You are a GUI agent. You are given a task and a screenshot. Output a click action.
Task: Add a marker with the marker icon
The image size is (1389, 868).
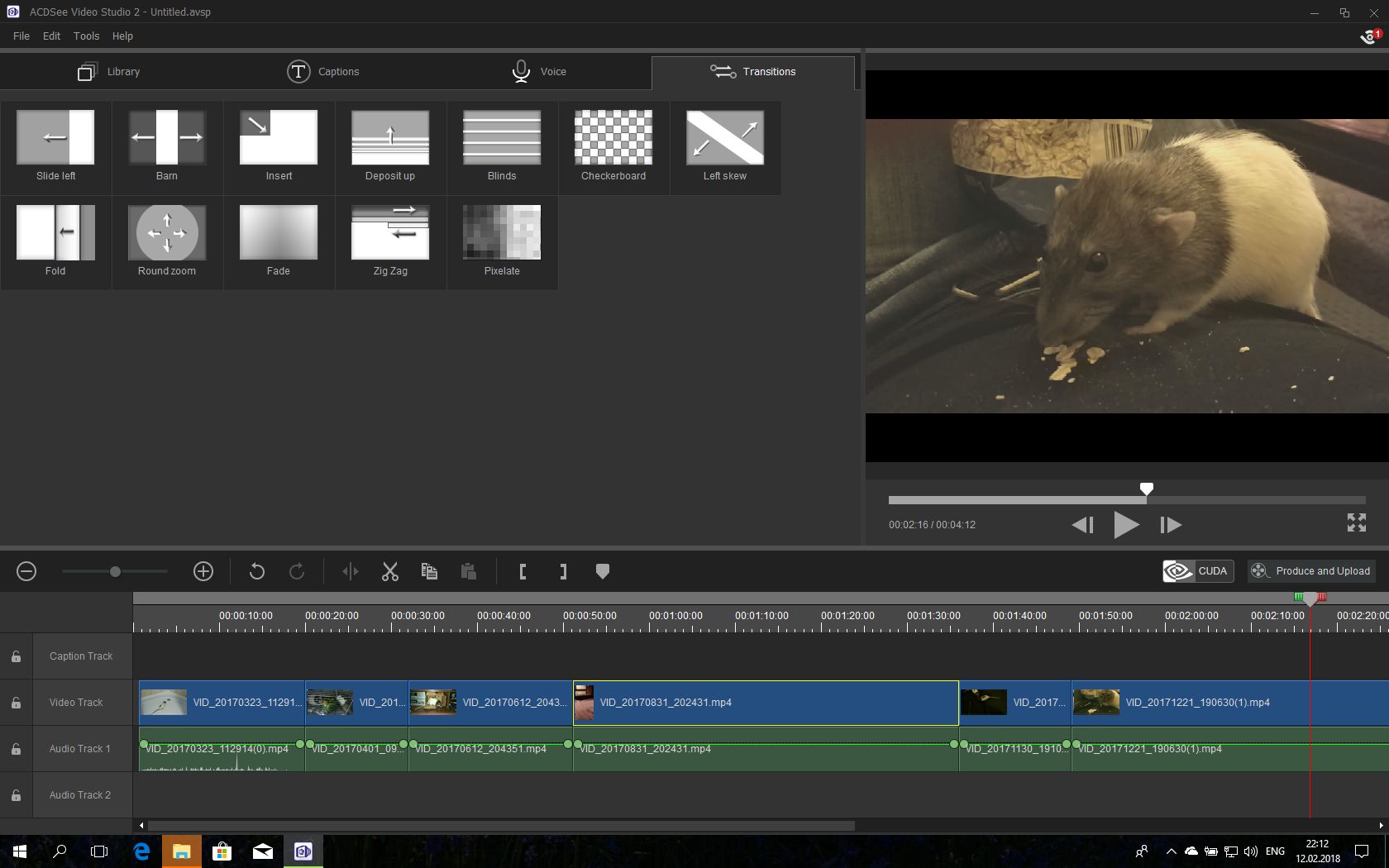coord(603,571)
